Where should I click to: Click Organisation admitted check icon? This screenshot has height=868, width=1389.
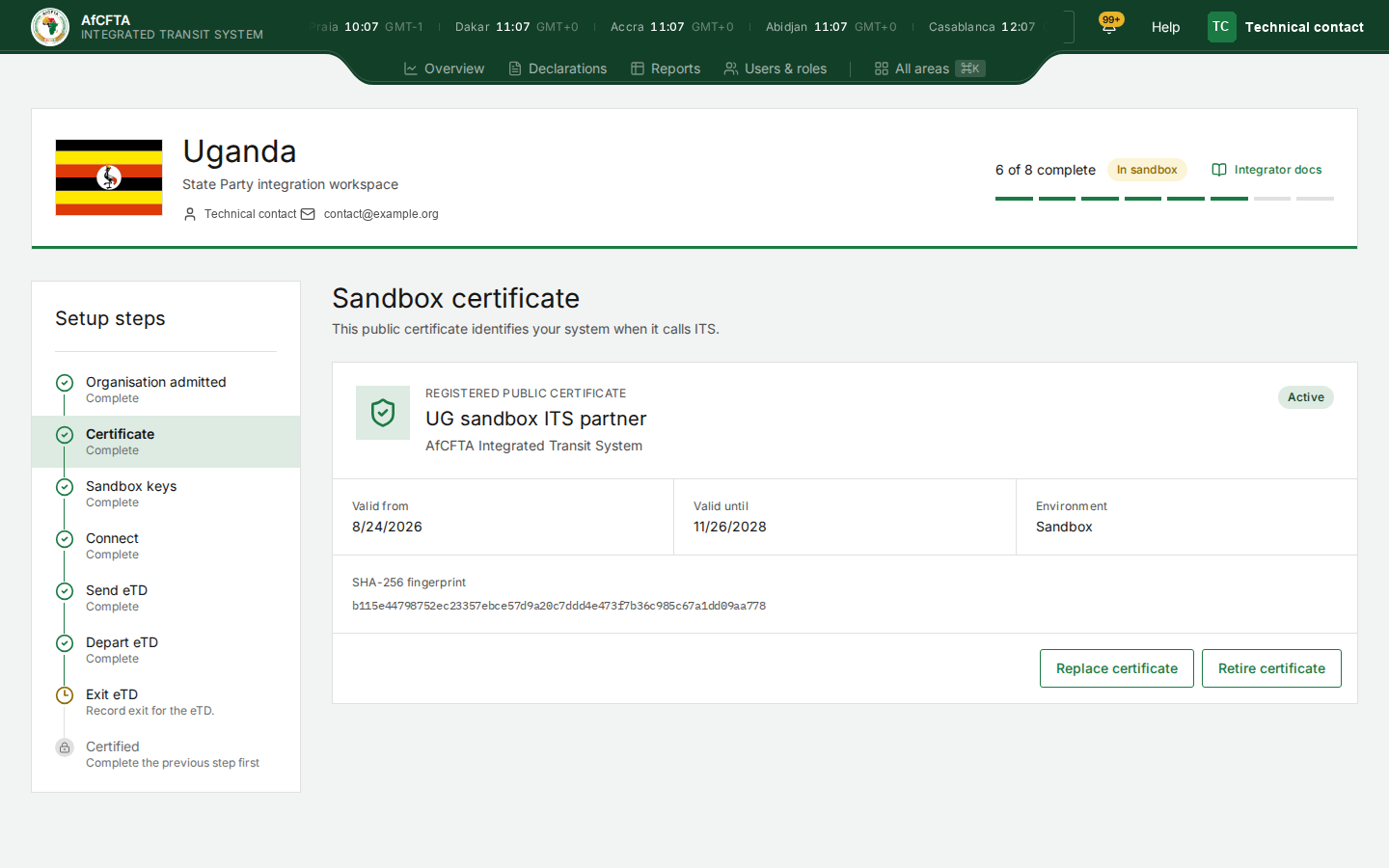(65, 383)
